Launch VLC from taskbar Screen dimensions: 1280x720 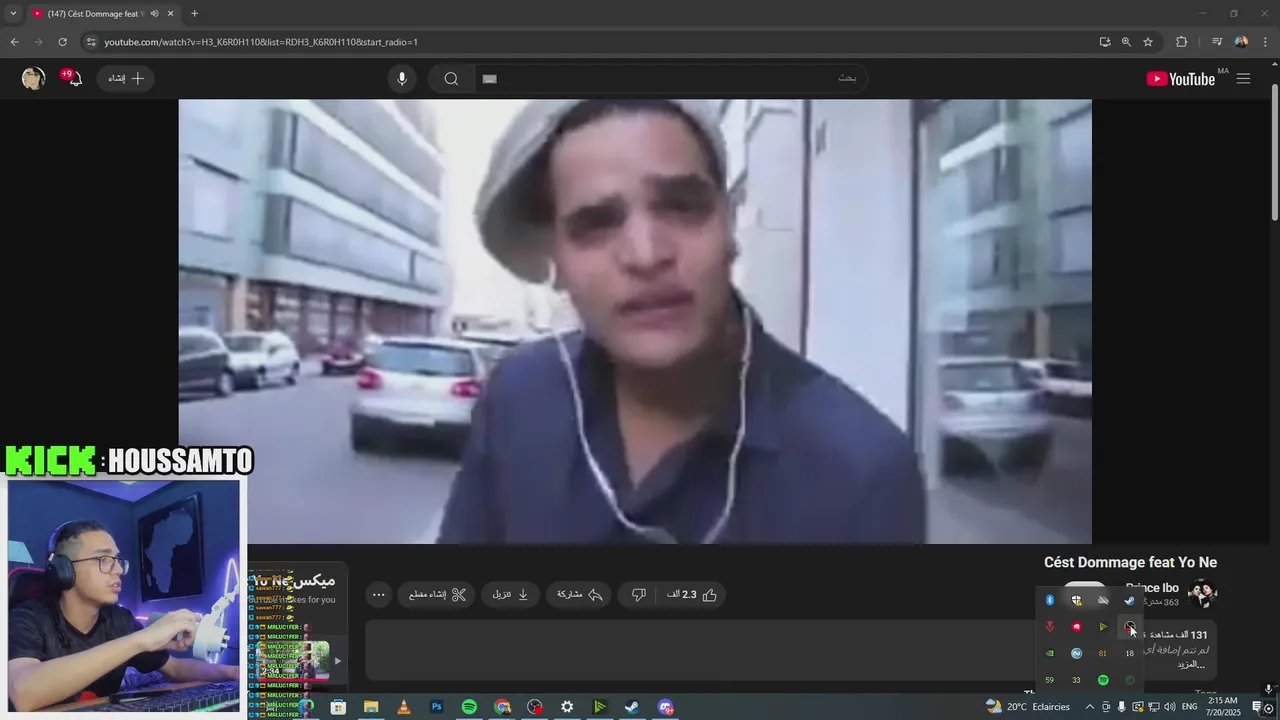tap(404, 707)
